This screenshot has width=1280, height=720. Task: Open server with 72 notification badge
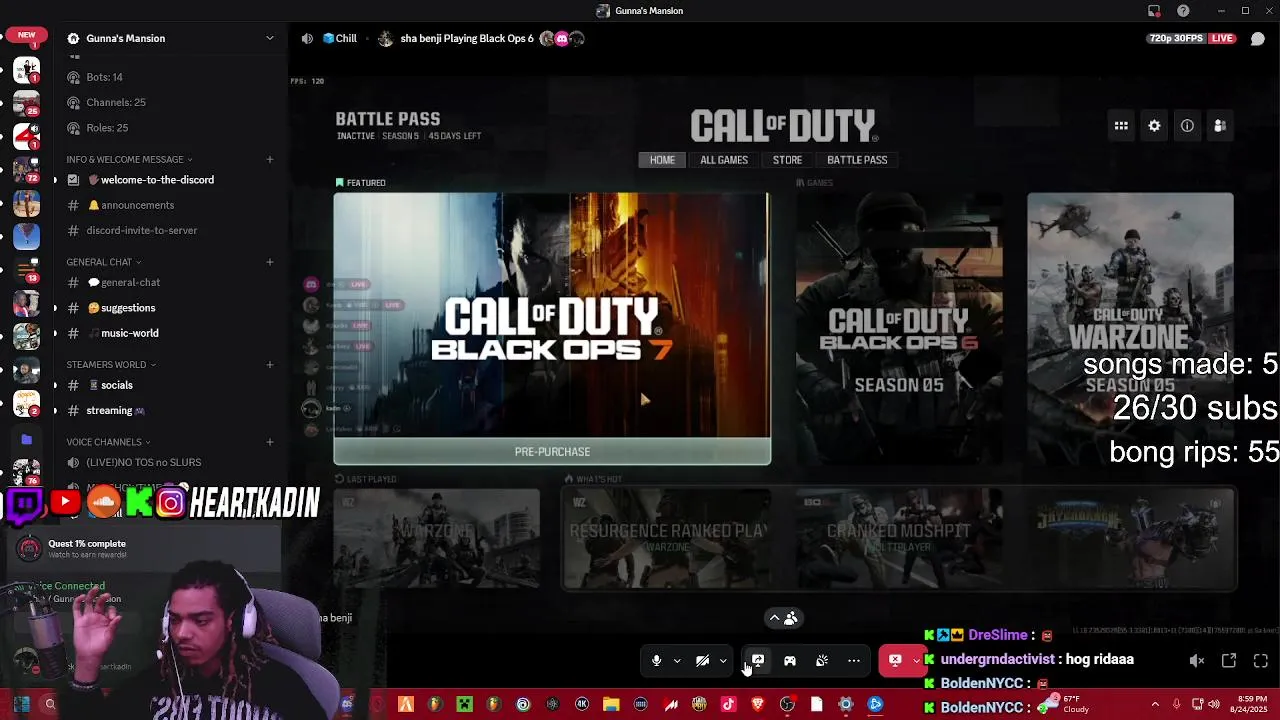point(27,170)
